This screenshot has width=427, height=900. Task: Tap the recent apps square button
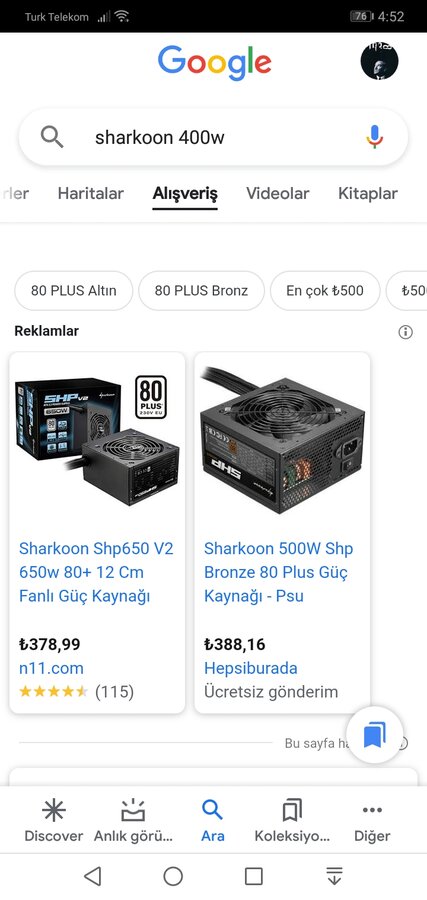[x=254, y=876]
